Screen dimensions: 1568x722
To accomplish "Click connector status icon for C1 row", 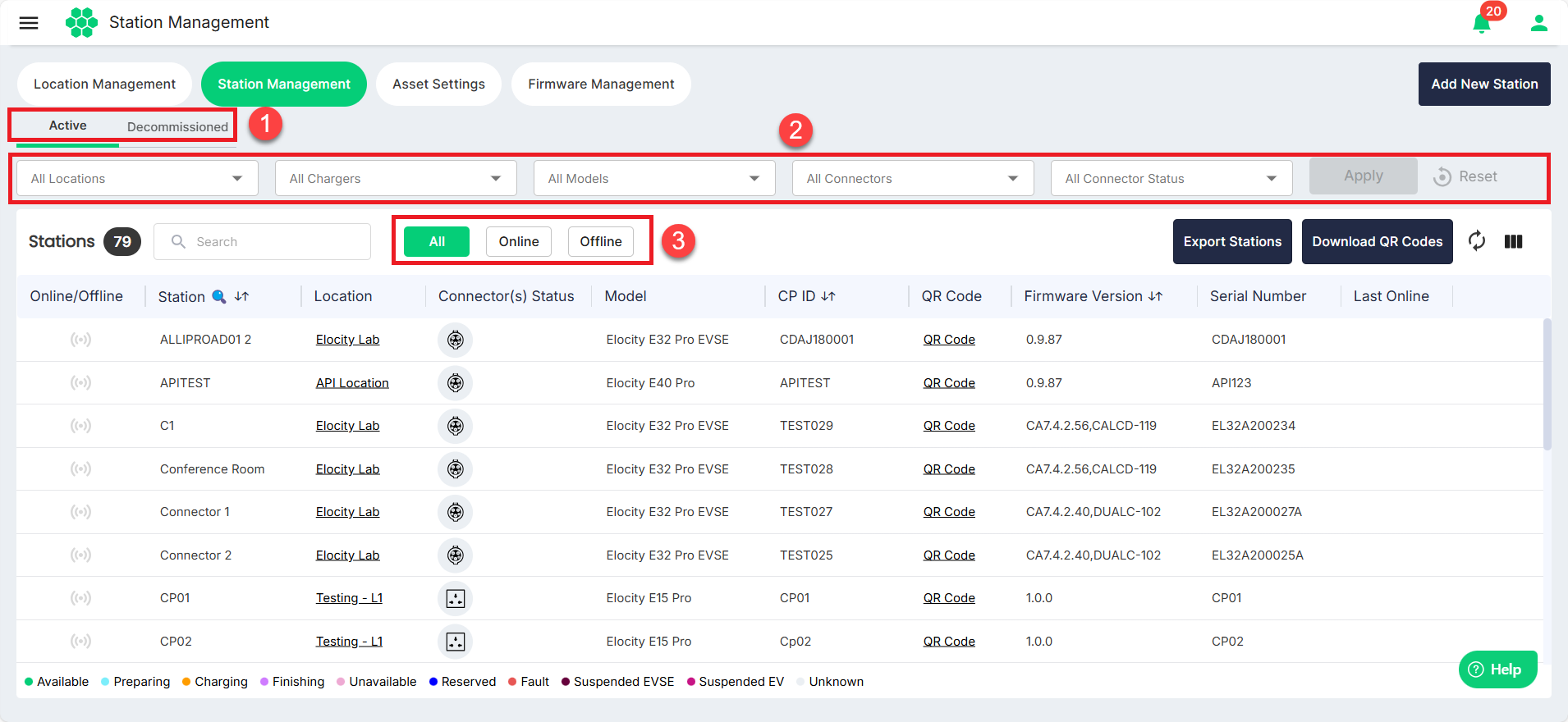I will point(456,426).
